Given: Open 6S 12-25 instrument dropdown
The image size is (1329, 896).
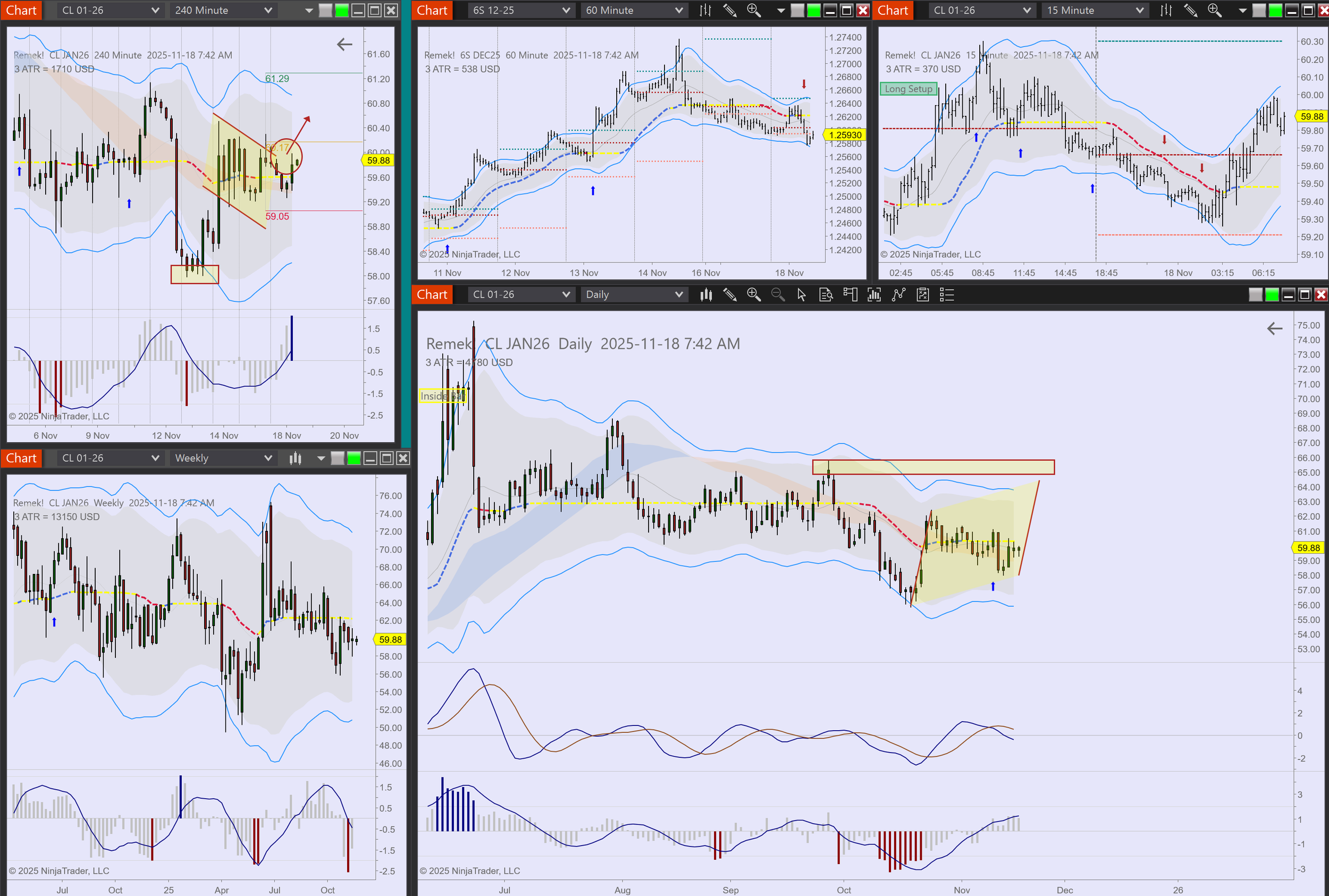Looking at the screenshot, I should 520,10.
